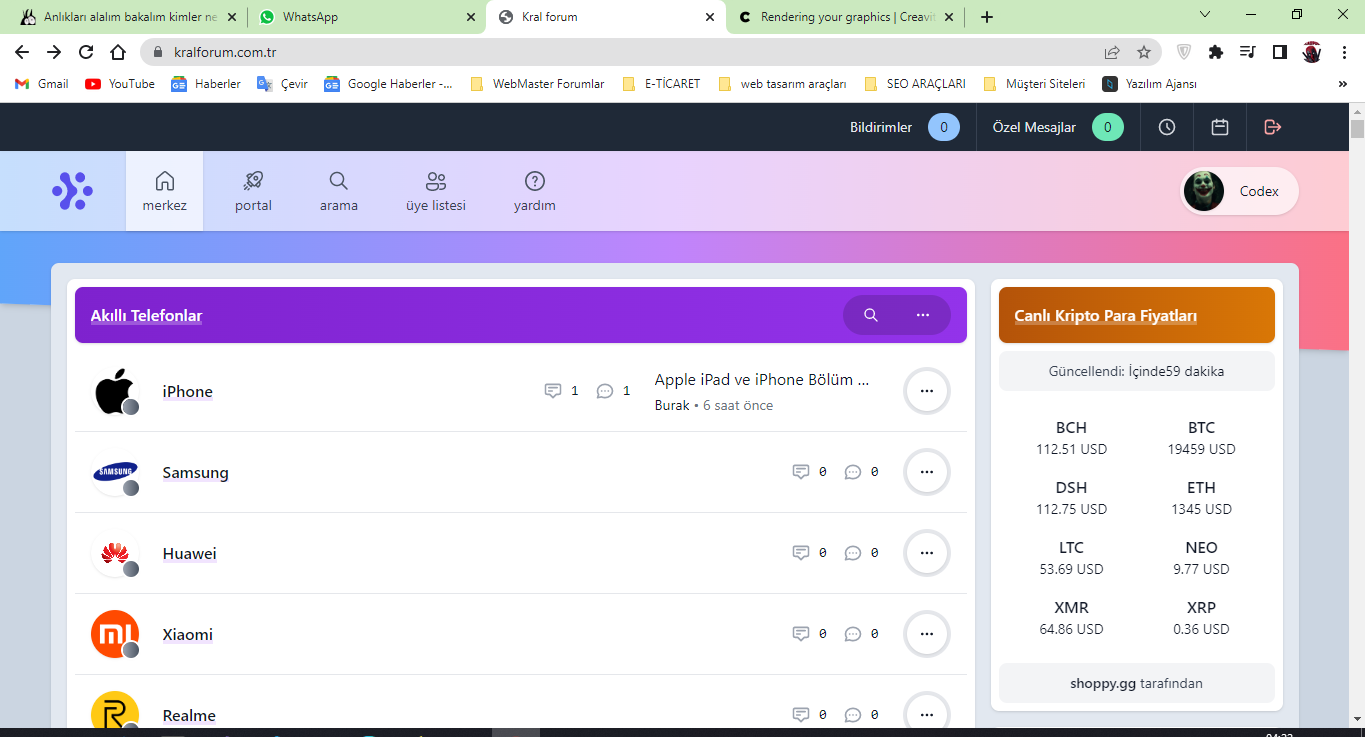1365x737 pixels.
Task: Open the Kral forum logo home link
Action: coord(72,191)
